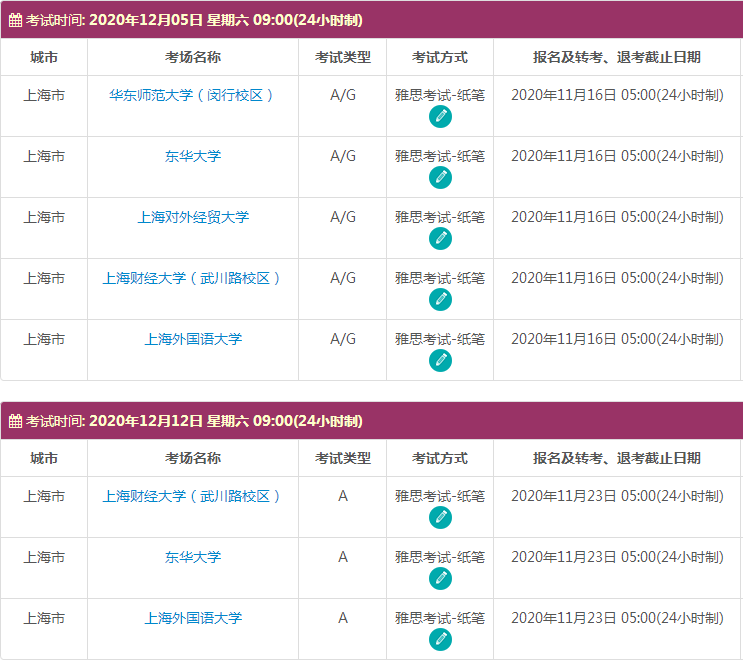Click 雅思考试-纸笔 text in 上海对外经贸大学 row

440,217
